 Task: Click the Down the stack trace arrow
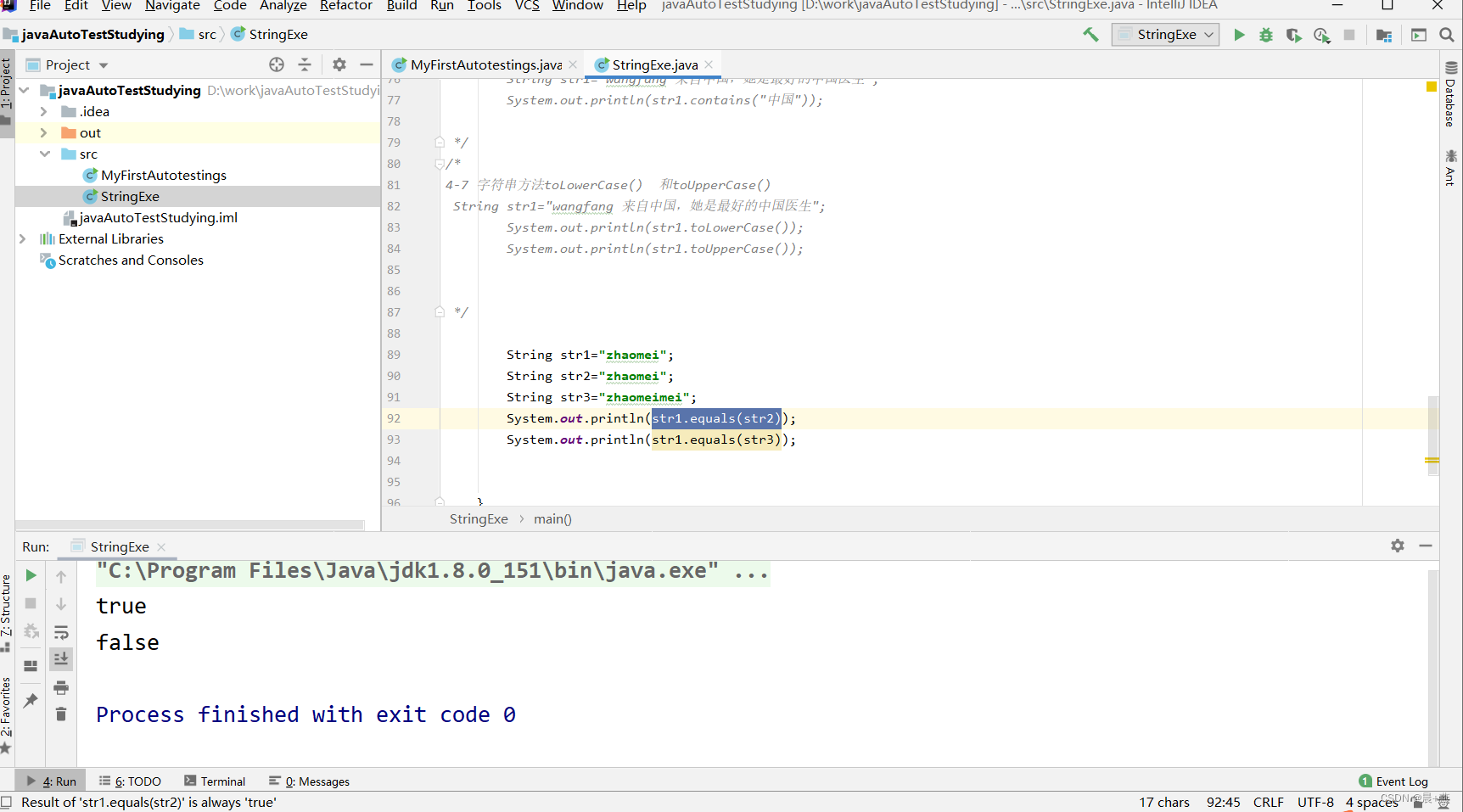[61, 604]
